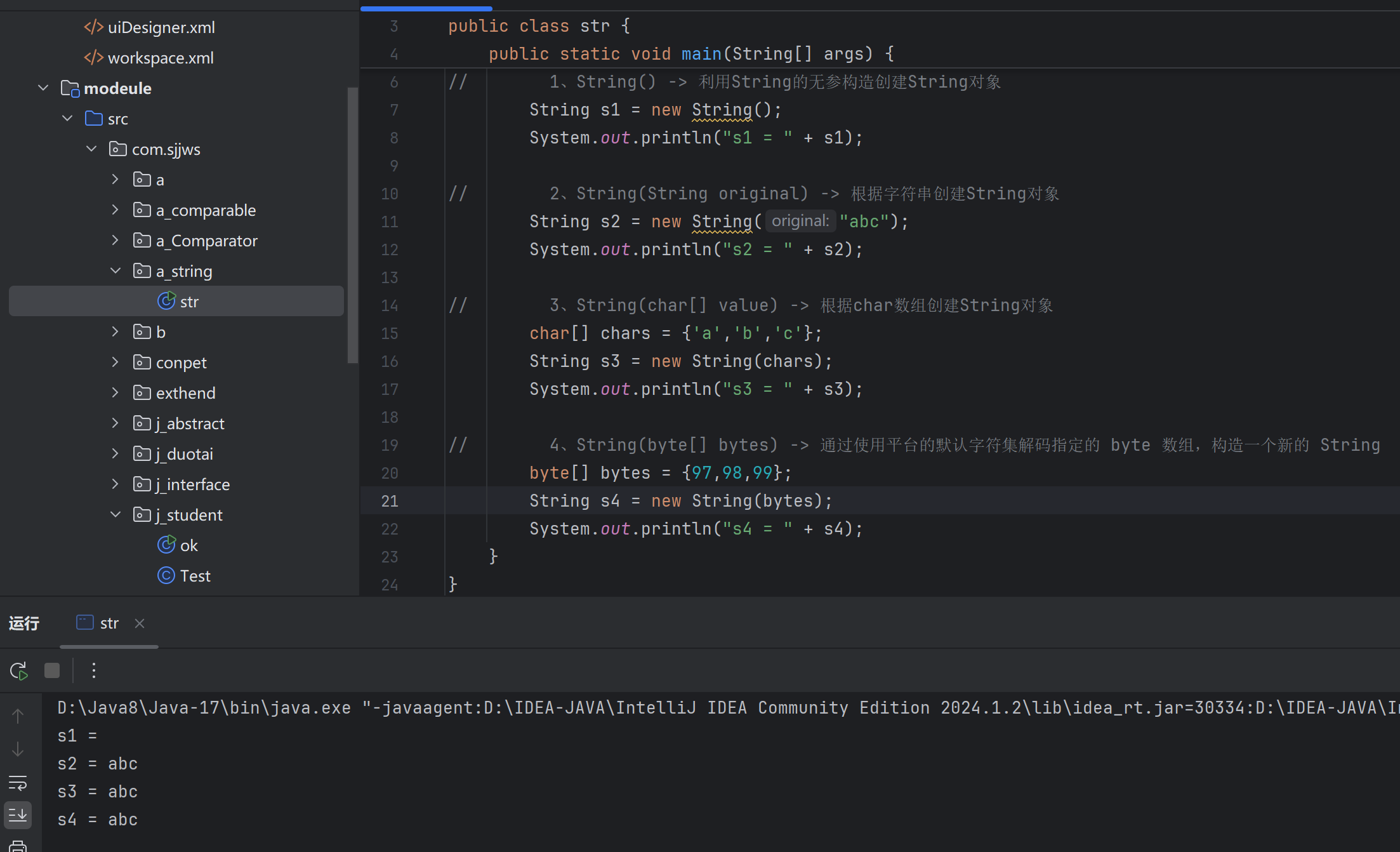Toggle scroll-to-end in the console
1400x852 pixels.
tap(18, 815)
